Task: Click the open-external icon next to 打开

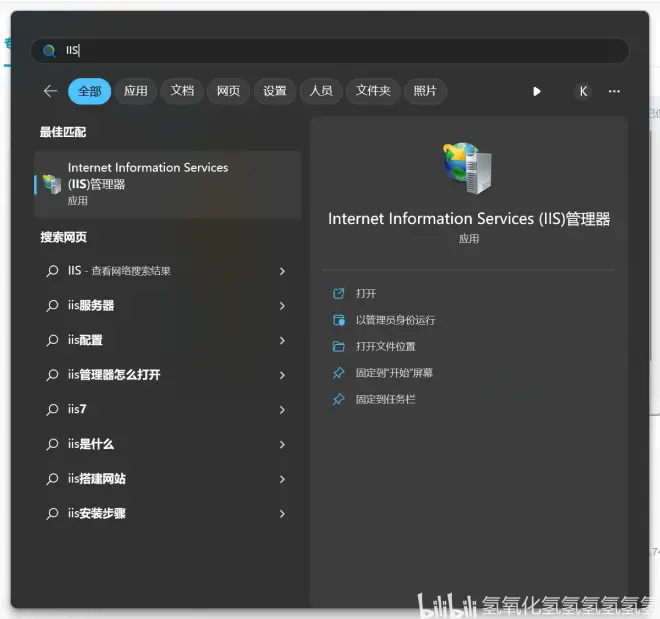Action: click(x=338, y=293)
